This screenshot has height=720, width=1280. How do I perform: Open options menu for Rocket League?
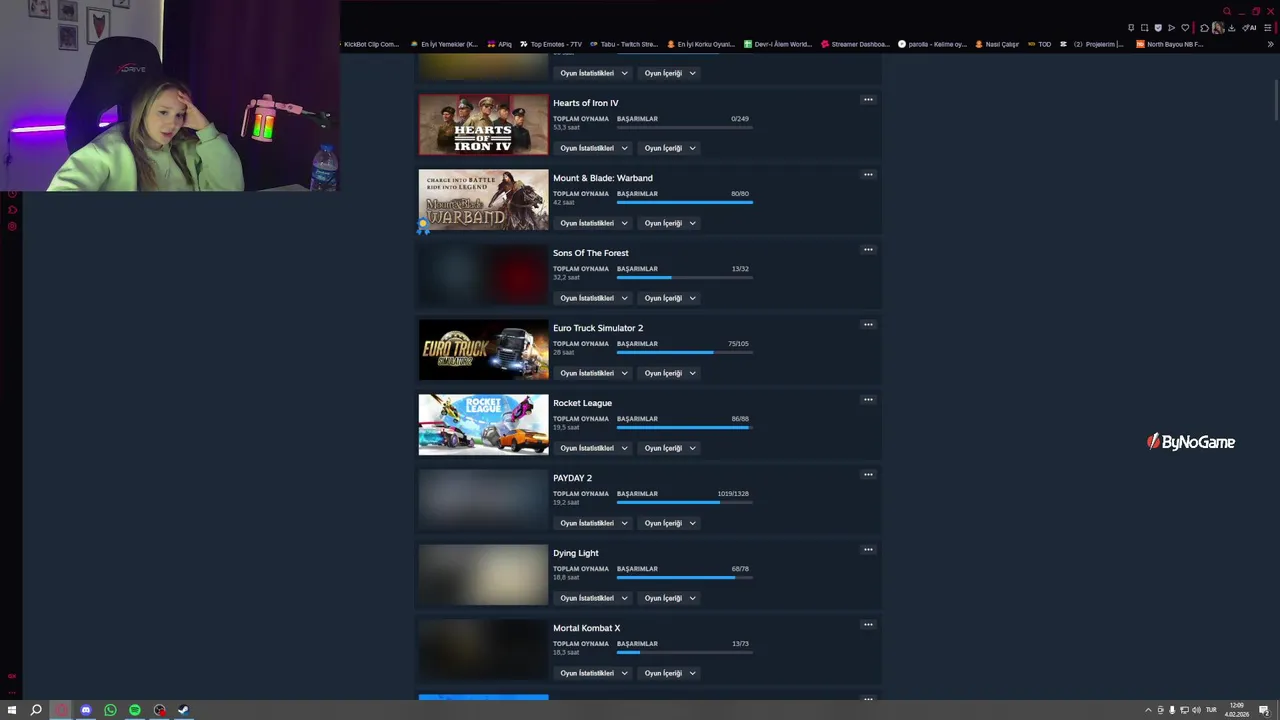[x=868, y=400]
